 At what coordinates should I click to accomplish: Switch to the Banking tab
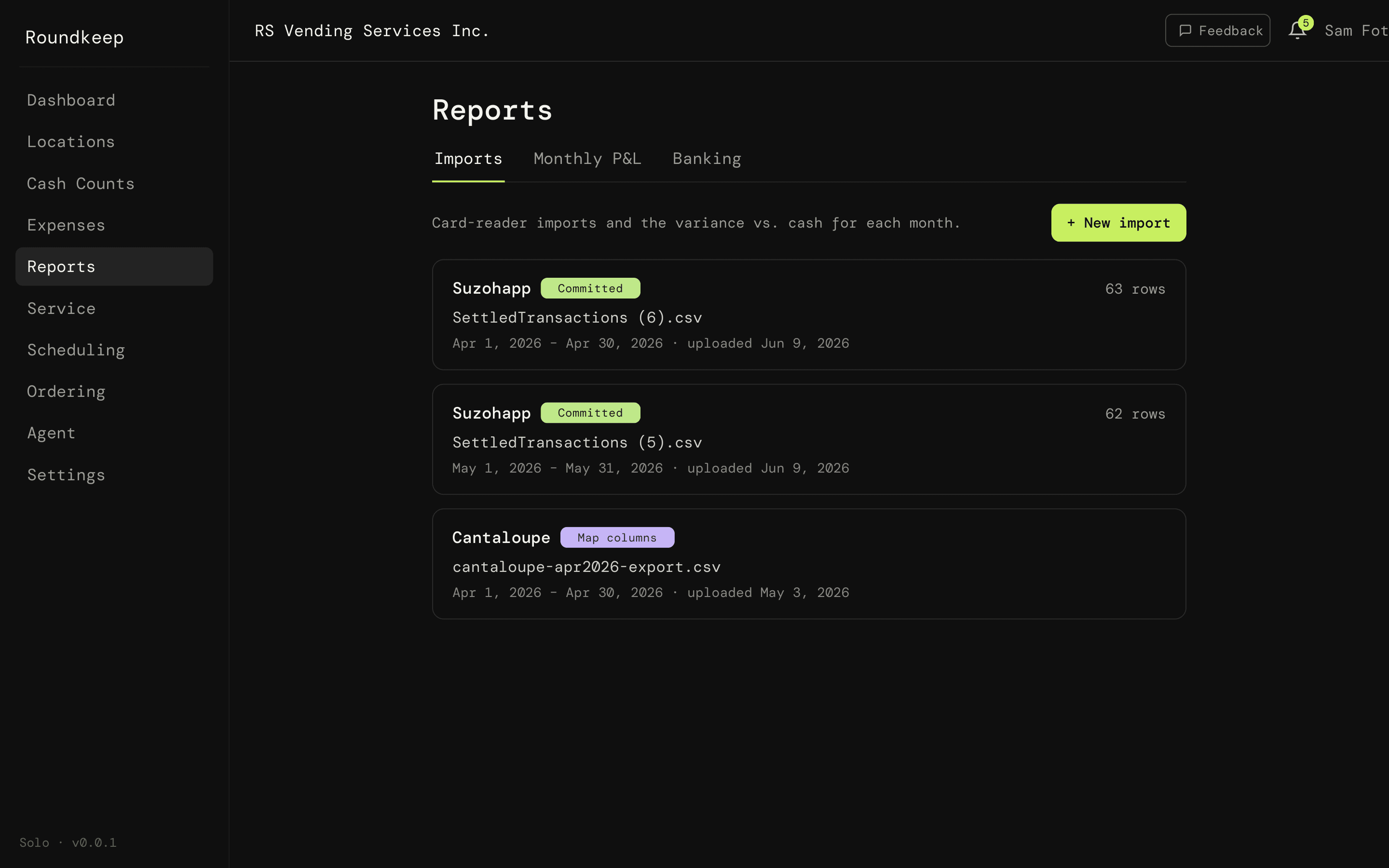707,159
